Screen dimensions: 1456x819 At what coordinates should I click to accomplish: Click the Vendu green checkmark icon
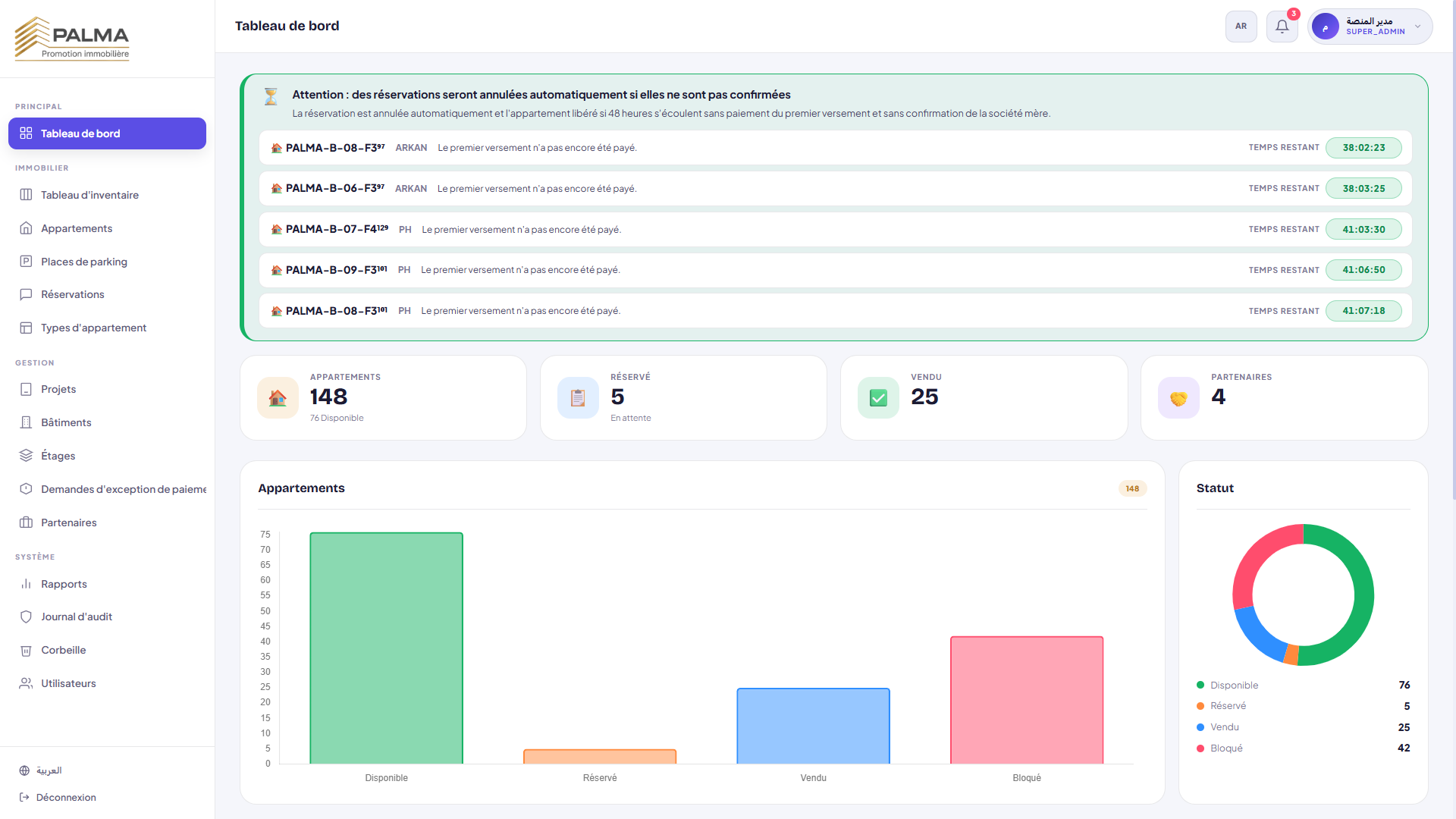[878, 397]
